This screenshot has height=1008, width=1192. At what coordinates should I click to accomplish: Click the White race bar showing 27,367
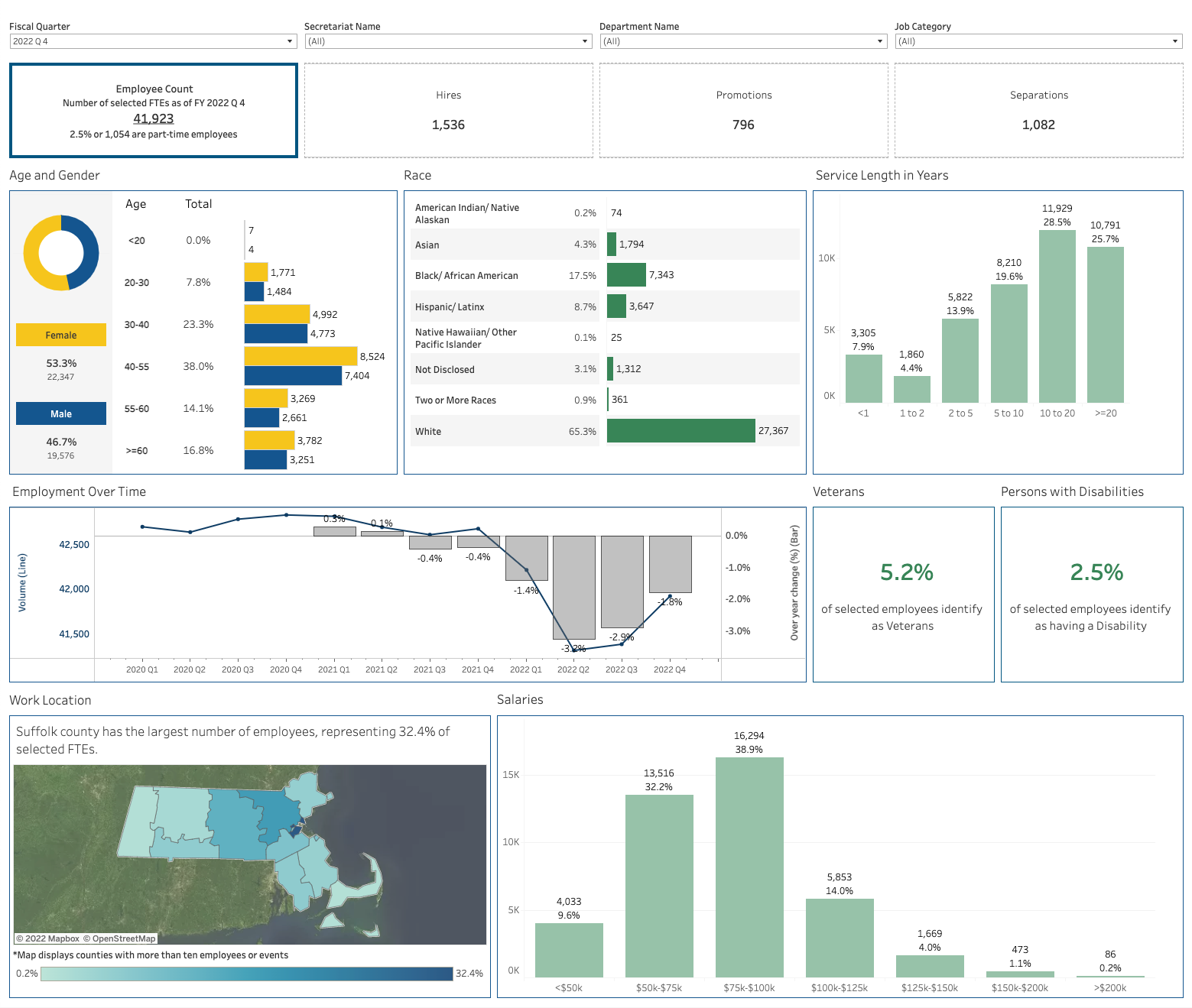680,430
